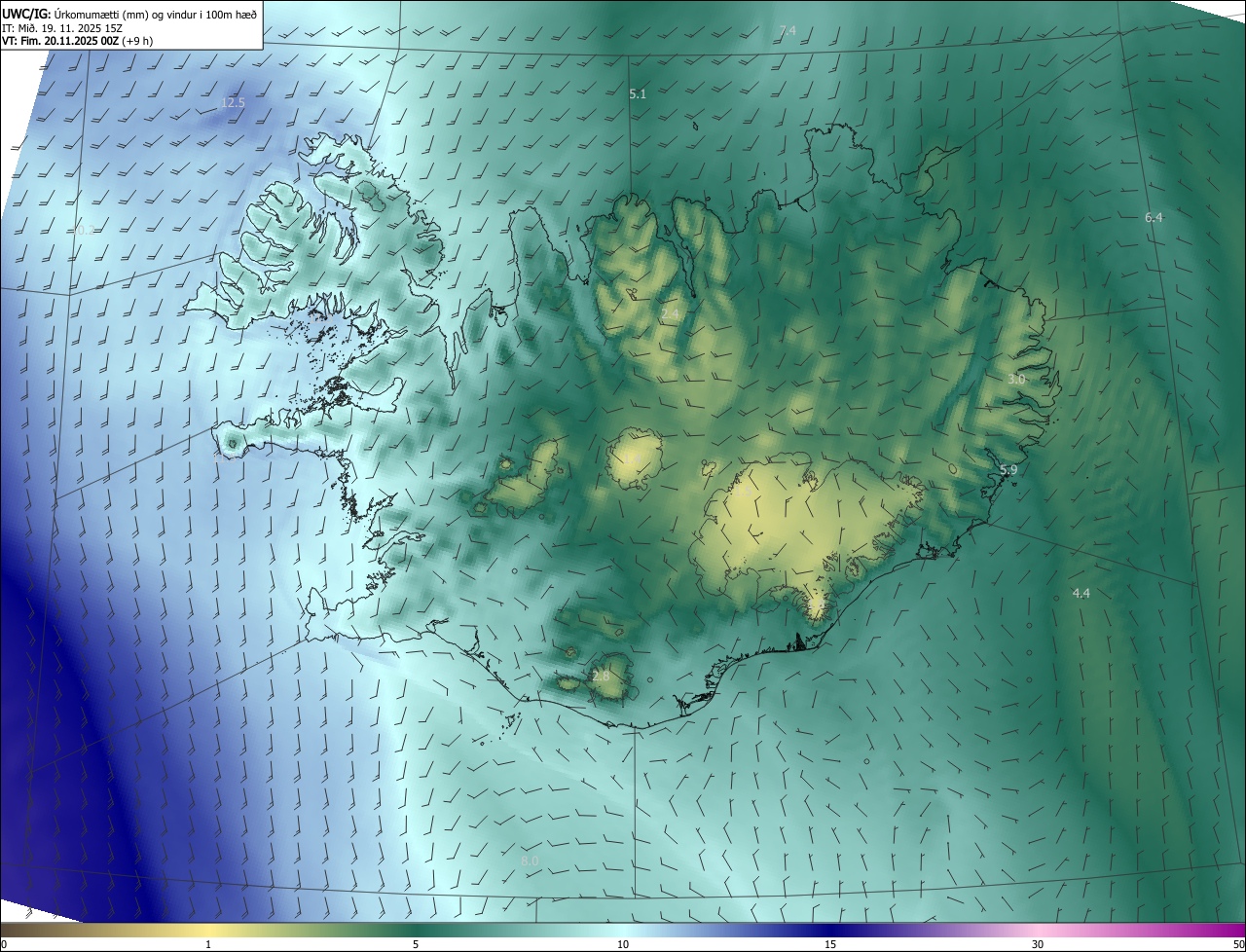Image resolution: width=1246 pixels, height=952 pixels.
Task: Click the 30 tick on the color scale
Action: click(x=1038, y=944)
